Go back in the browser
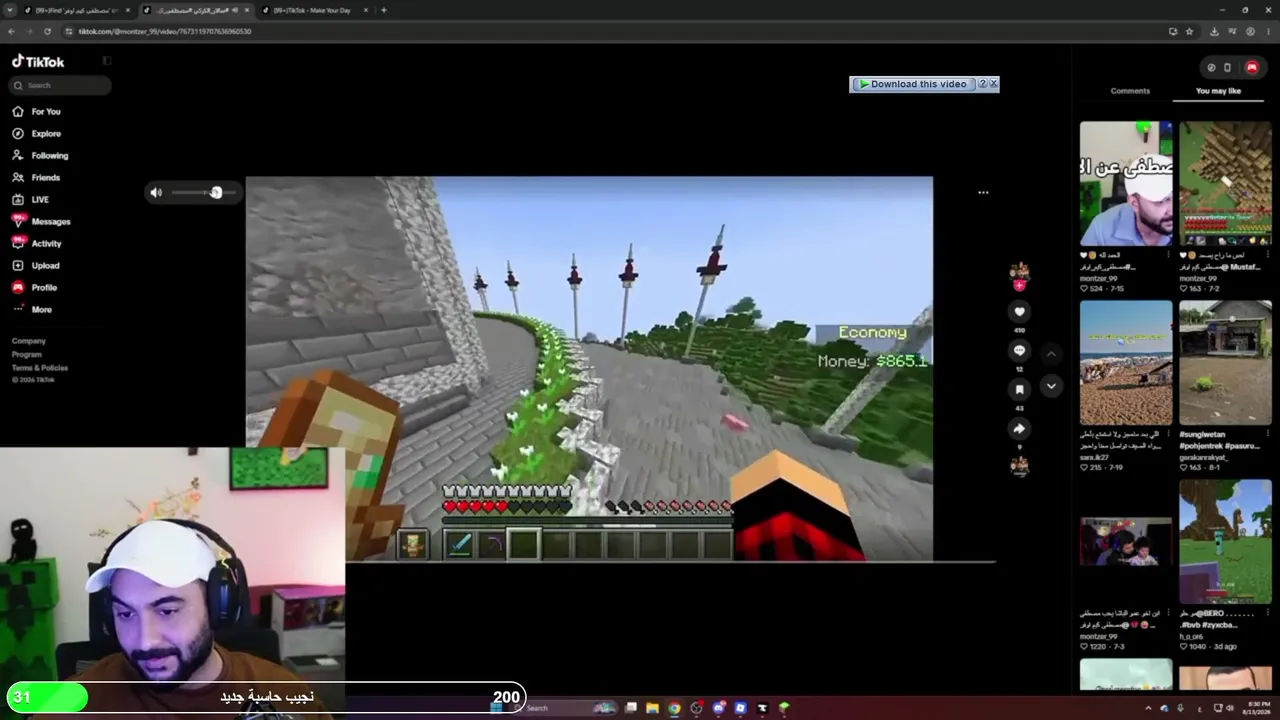1280x720 pixels. (11, 31)
